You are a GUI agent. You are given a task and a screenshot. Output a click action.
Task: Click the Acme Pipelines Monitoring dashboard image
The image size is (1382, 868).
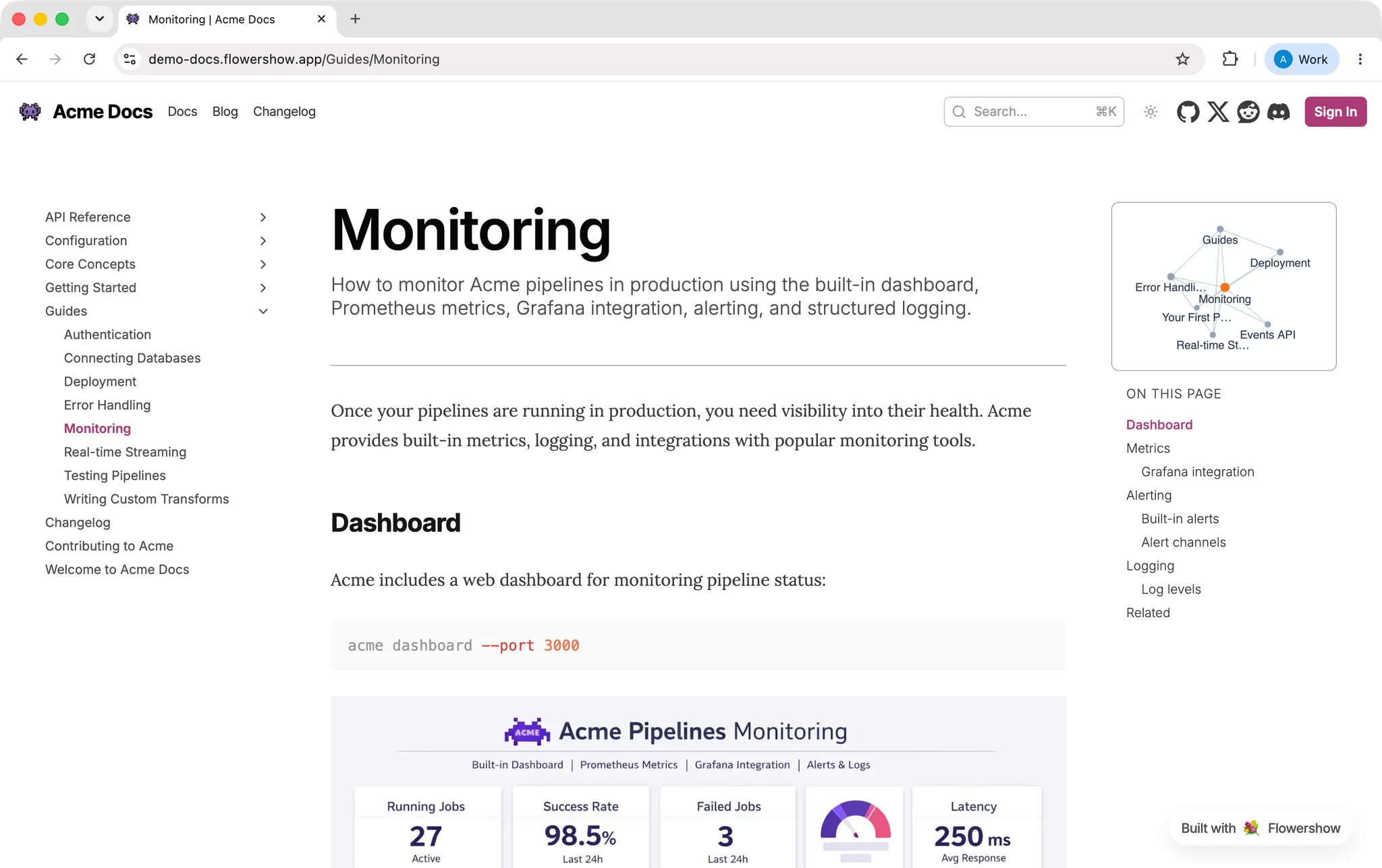(698, 782)
